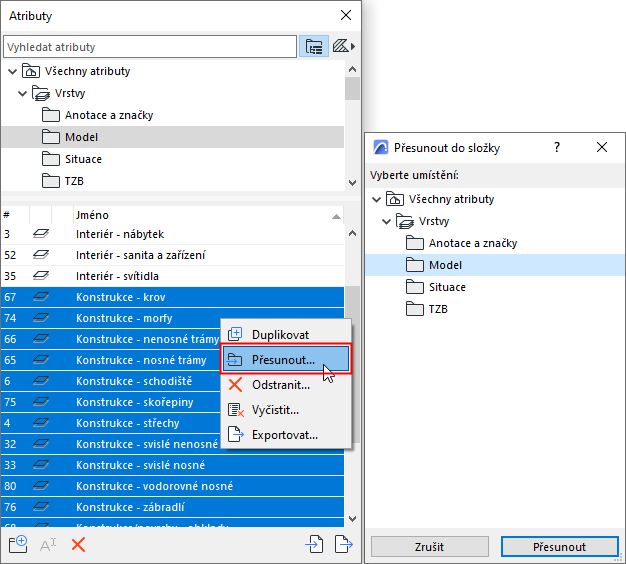Collapse Vrstvy node in move dialog
The image size is (626, 564).
[386, 221]
